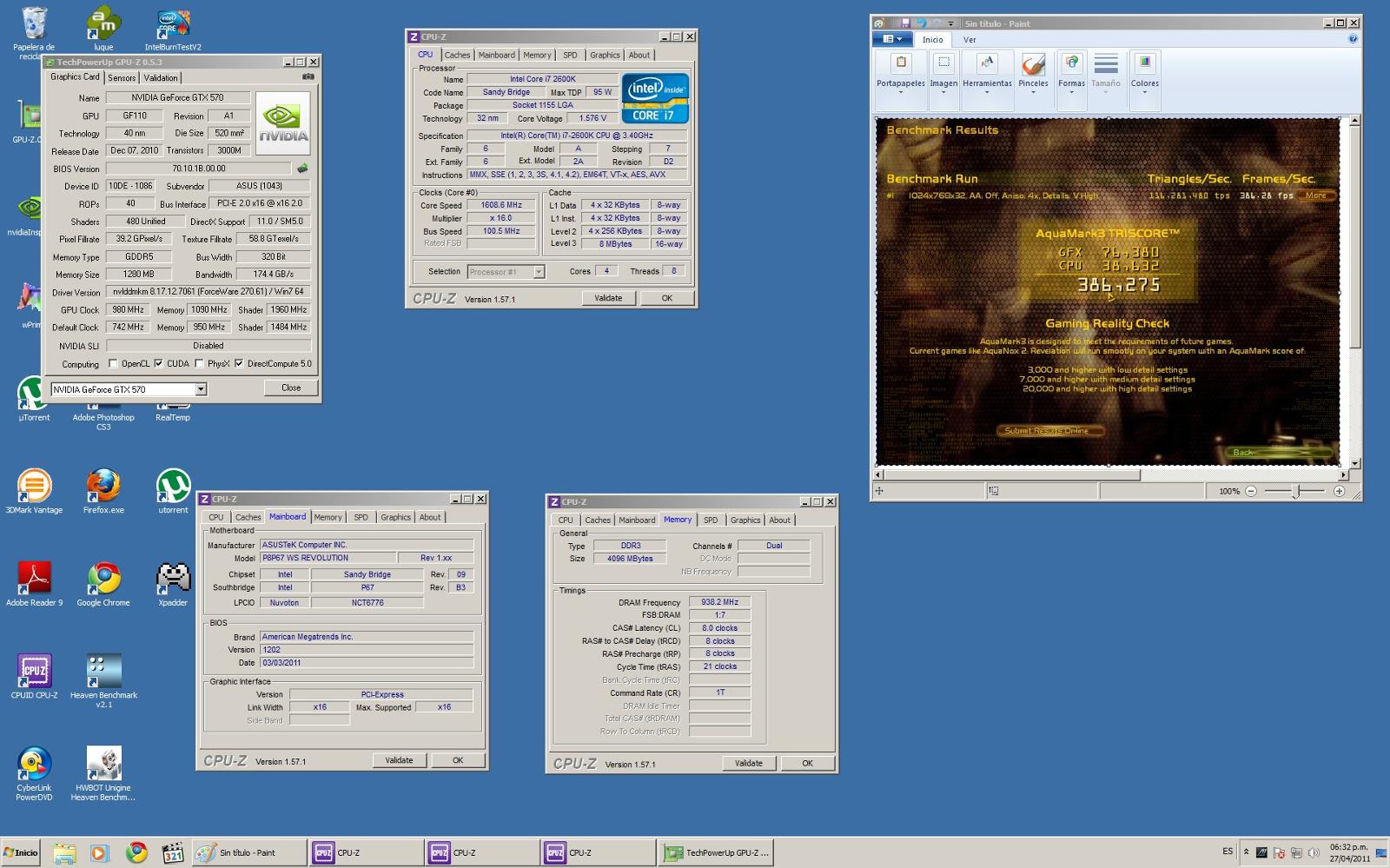Click the Paint horizontal scrollbar thumb

point(1012,475)
